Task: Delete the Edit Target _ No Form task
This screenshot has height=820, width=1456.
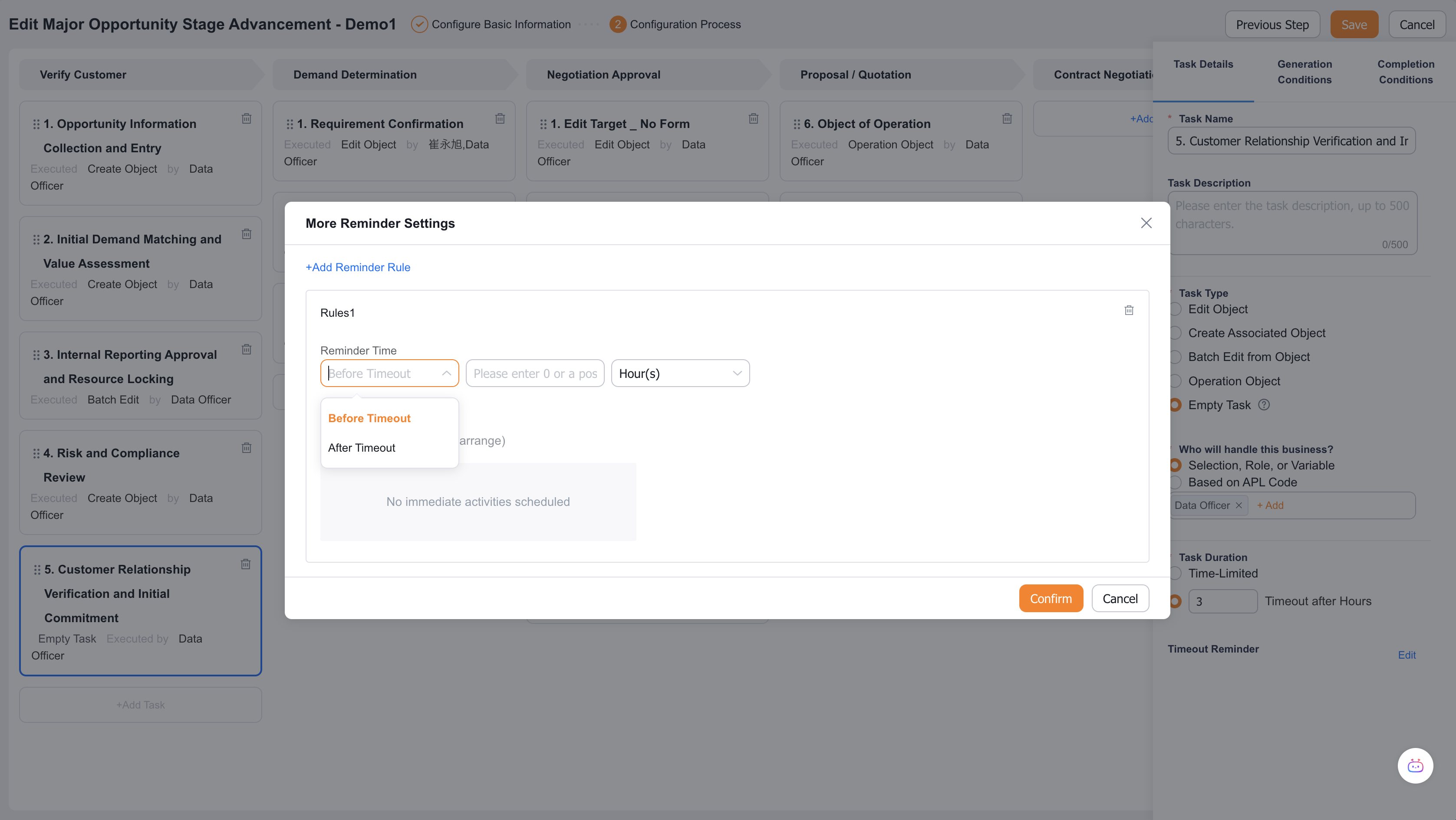Action: (x=754, y=118)
